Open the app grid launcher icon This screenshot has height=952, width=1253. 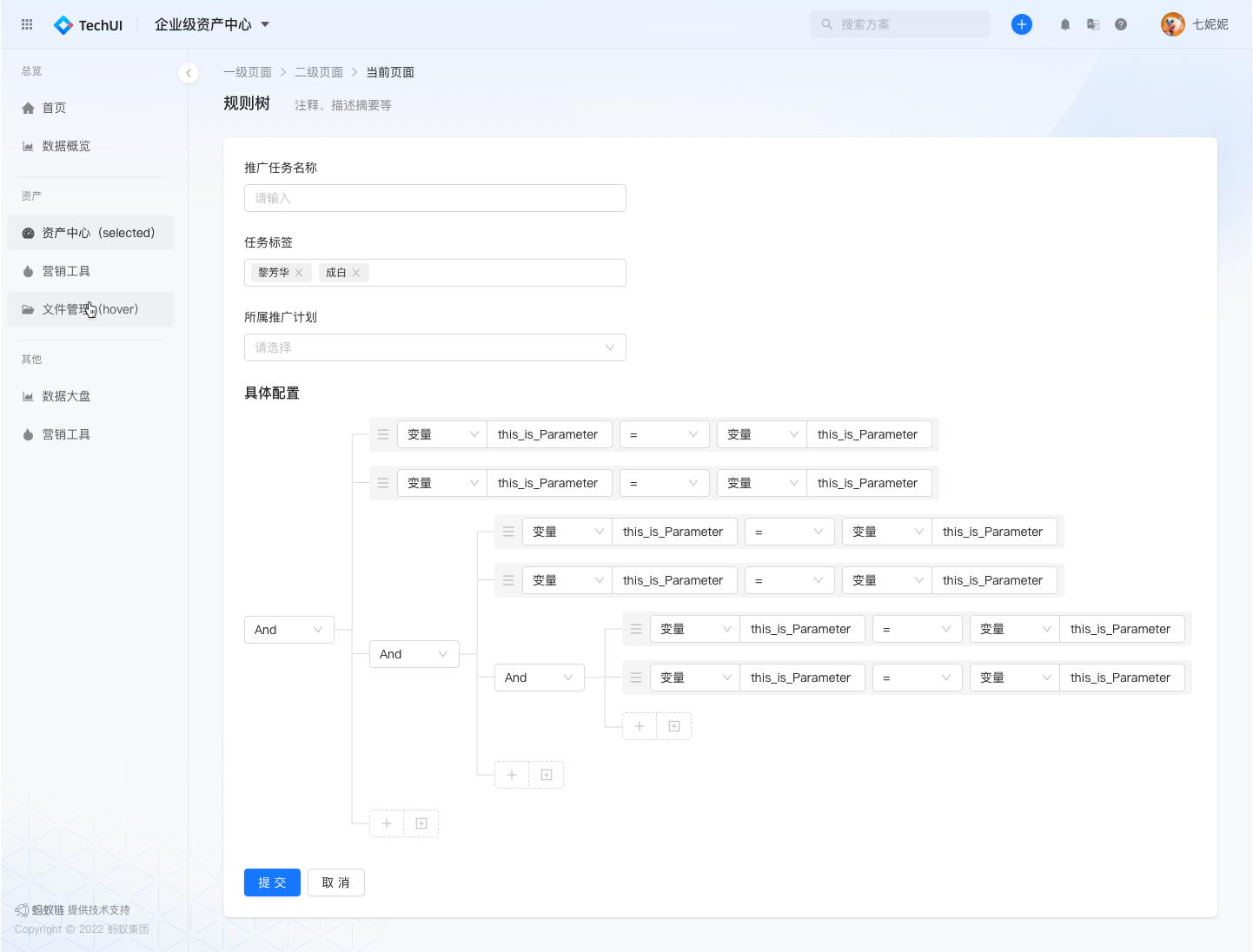(27, 24)
